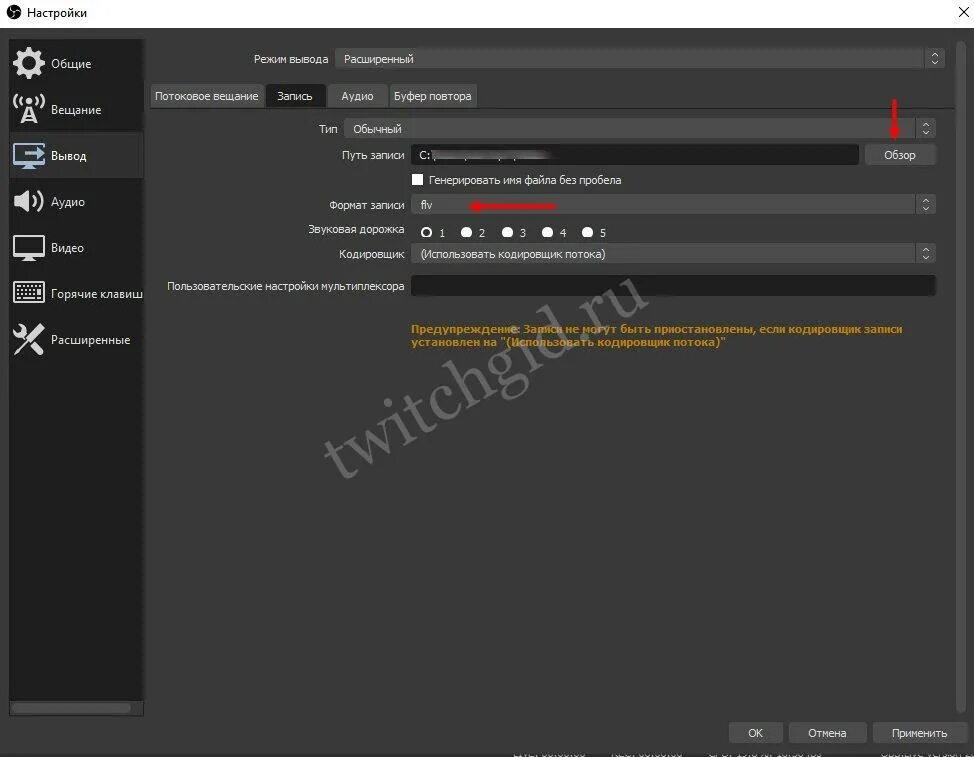Screen dimensions: 974x757
Task: Click the Режим вывода dropdown arrows
Action: click(934, 58)
